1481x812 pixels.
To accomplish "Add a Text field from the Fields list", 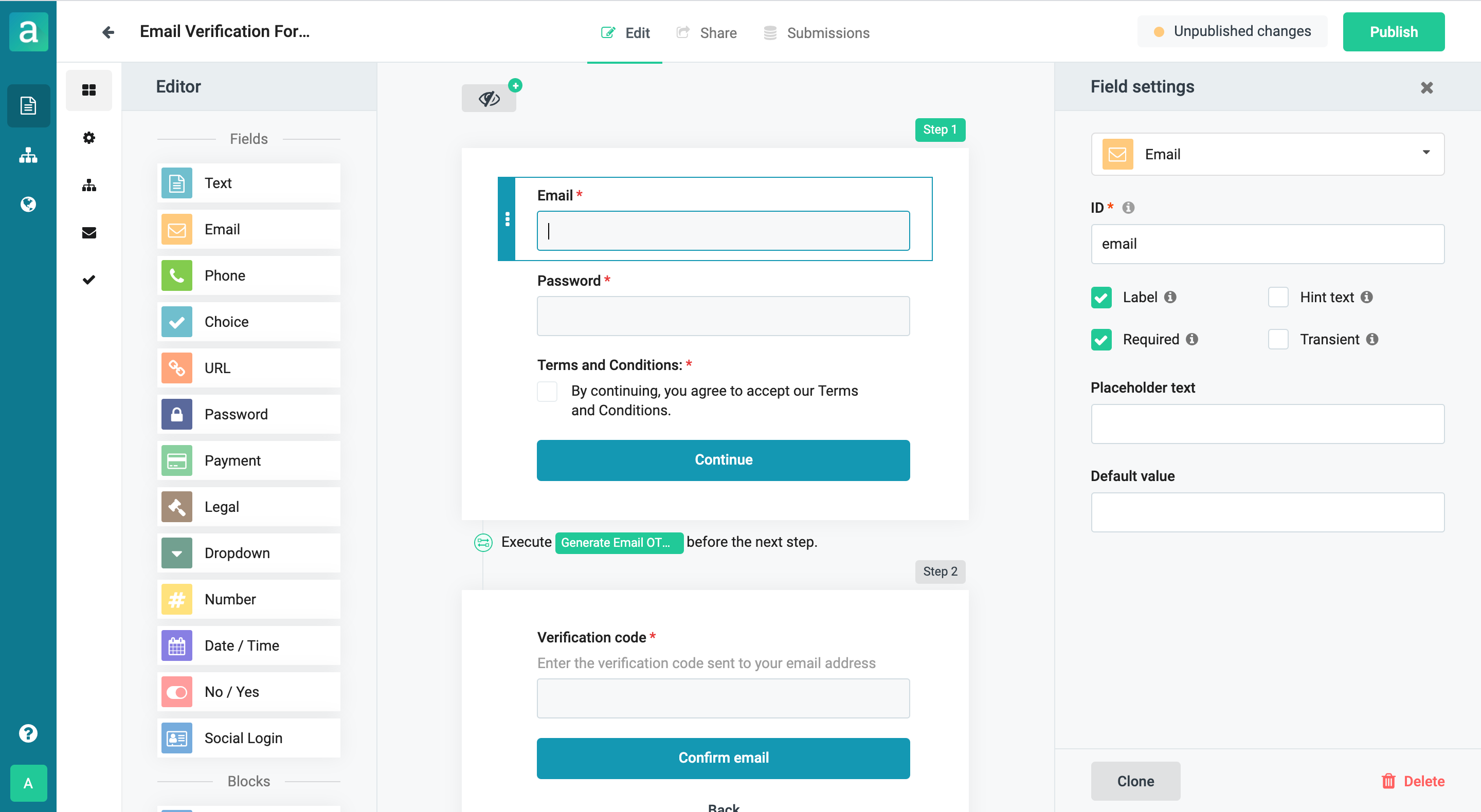I will tap(249, 183).
